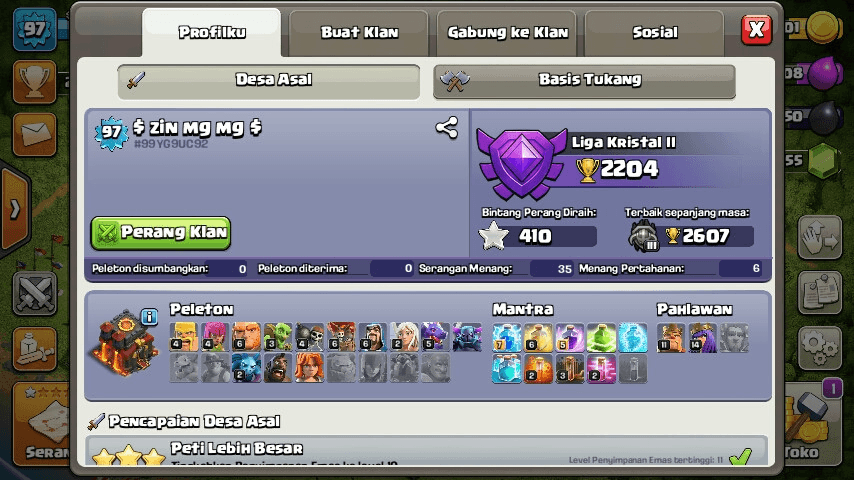Open the settings gear icon
The height and width of the screenshot is (480, 854).
point(820,349)
